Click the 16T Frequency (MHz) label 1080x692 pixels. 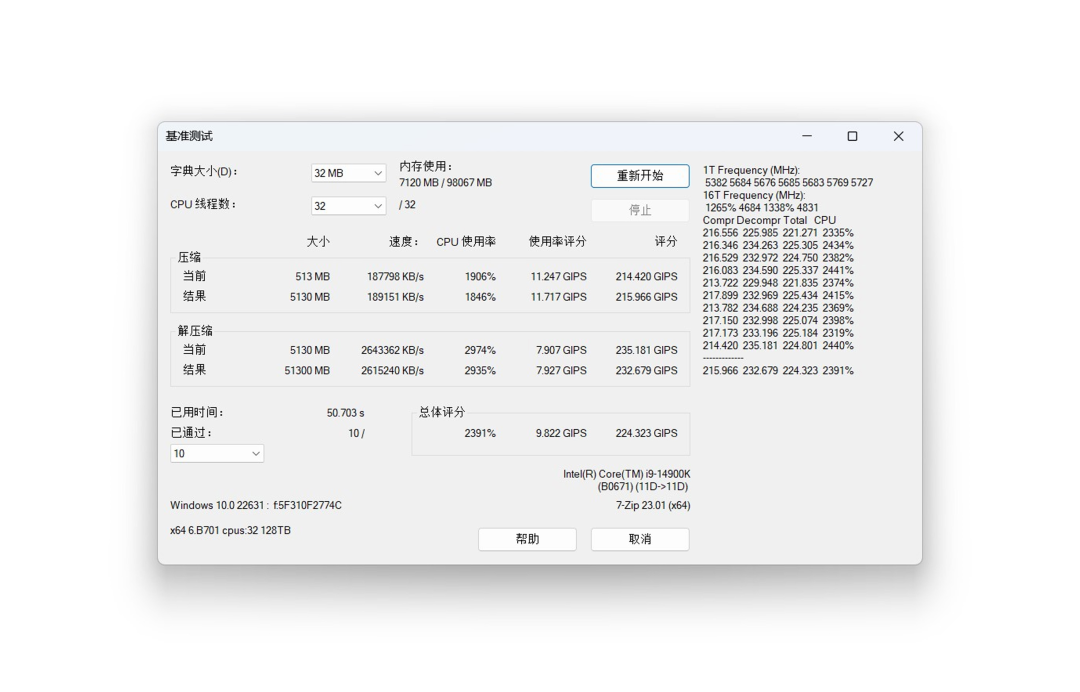point(754,195)
